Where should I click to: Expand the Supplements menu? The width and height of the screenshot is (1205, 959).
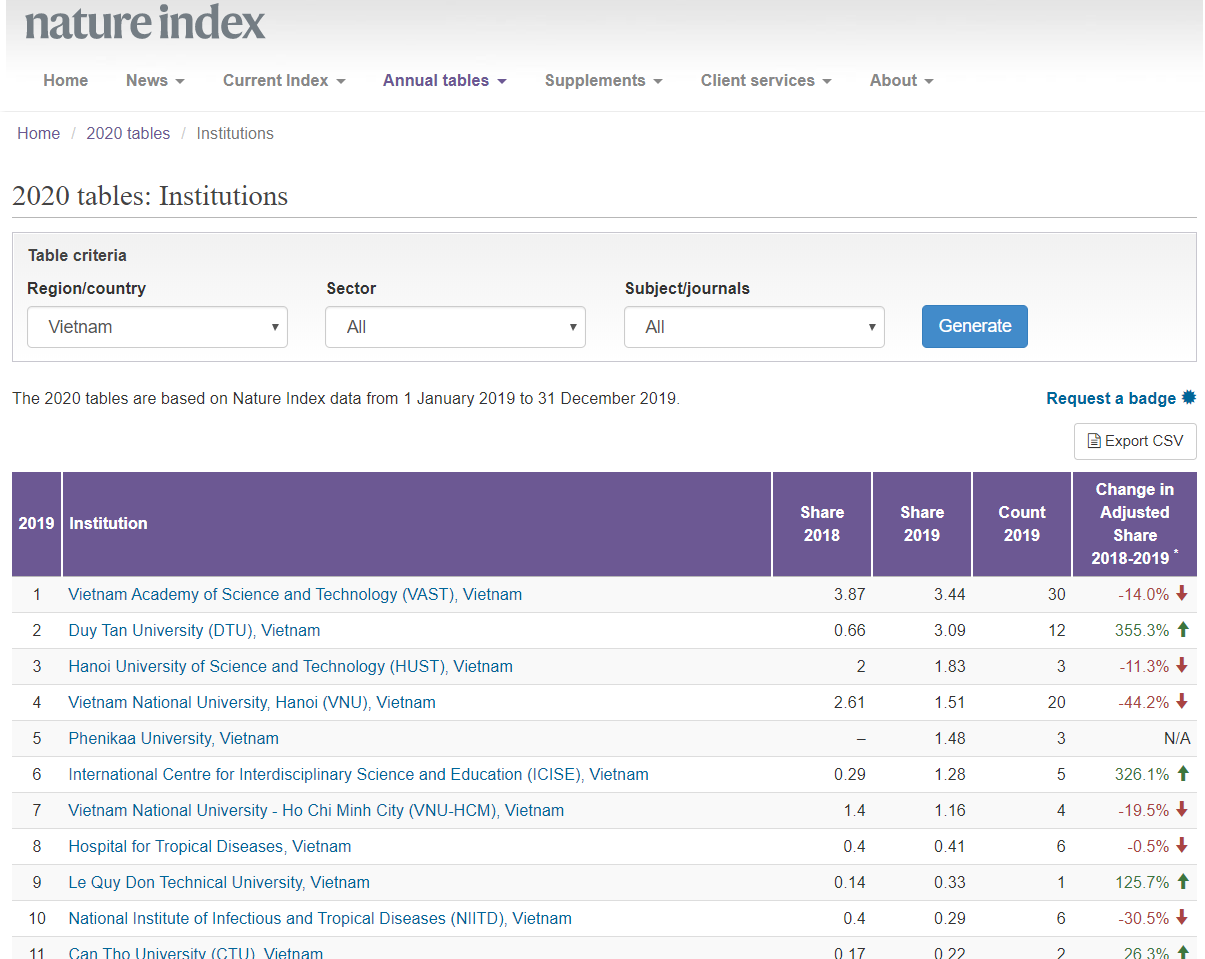coord(604,81)
